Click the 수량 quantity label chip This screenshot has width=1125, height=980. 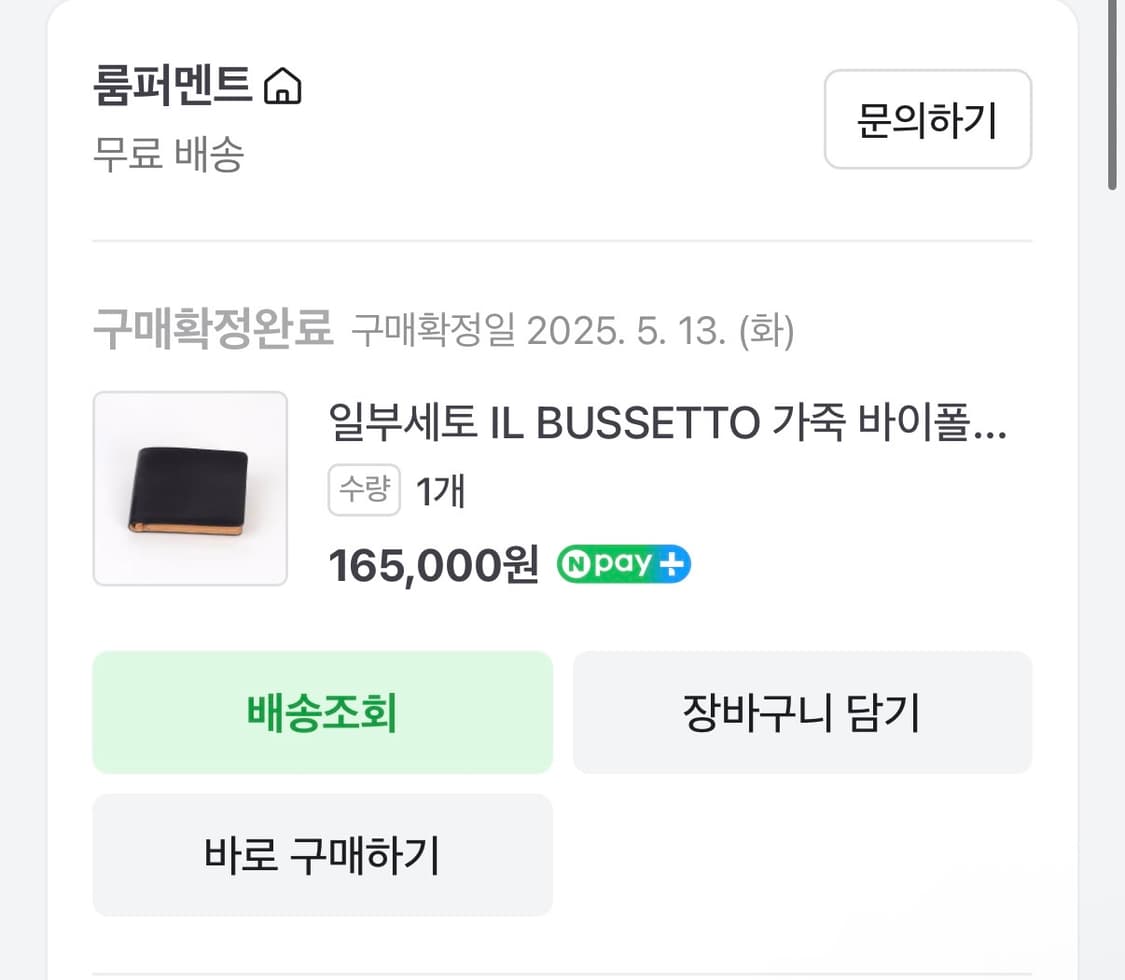click(363, 490)
